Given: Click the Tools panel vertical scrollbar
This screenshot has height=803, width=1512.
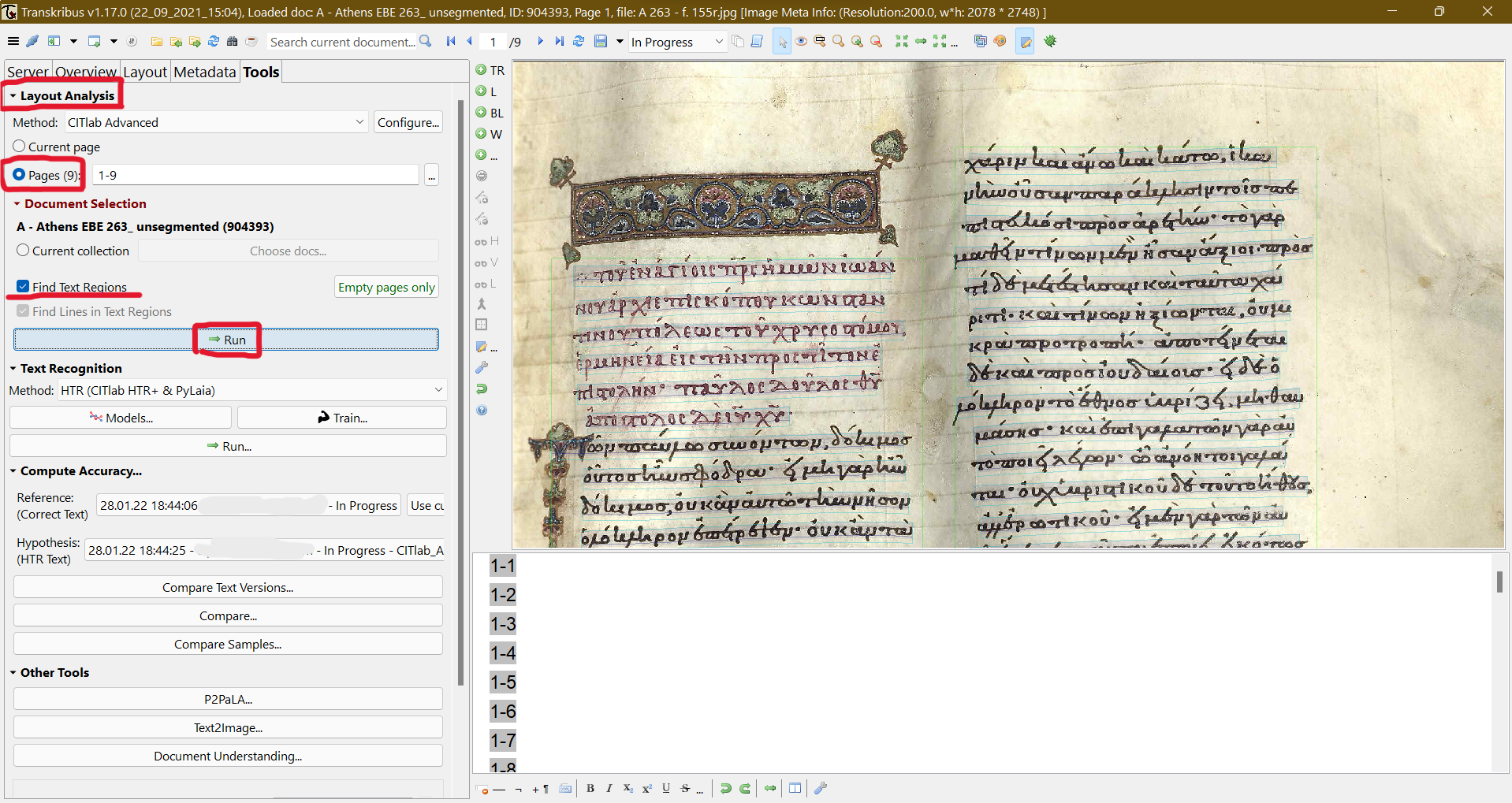Looking at the screenshot, I should coord(460,392).
